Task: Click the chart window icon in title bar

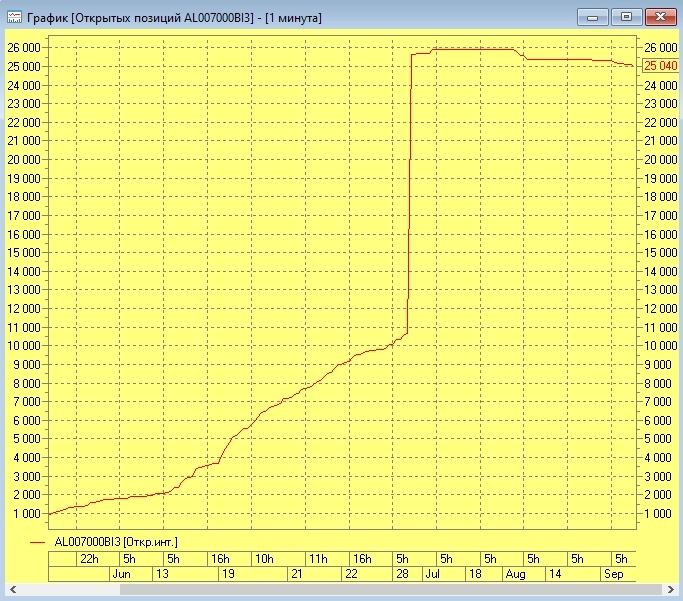Action: (x=13, y=17)
